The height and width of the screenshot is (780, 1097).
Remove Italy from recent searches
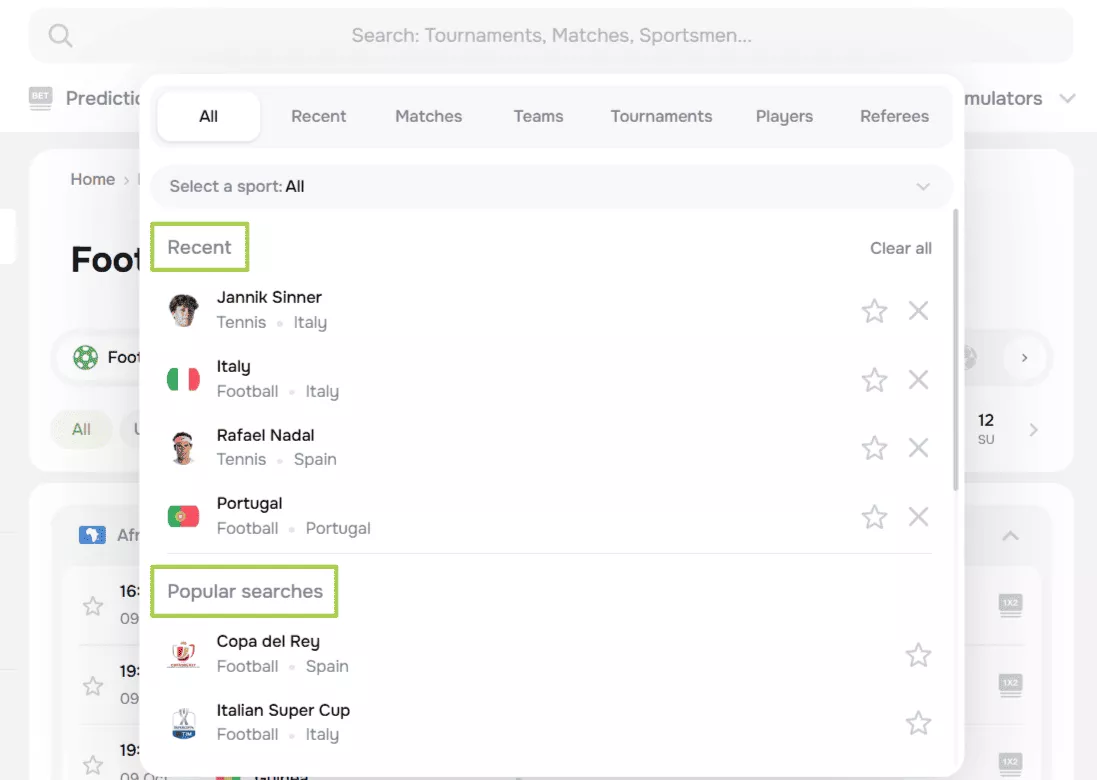coord(918,380)
